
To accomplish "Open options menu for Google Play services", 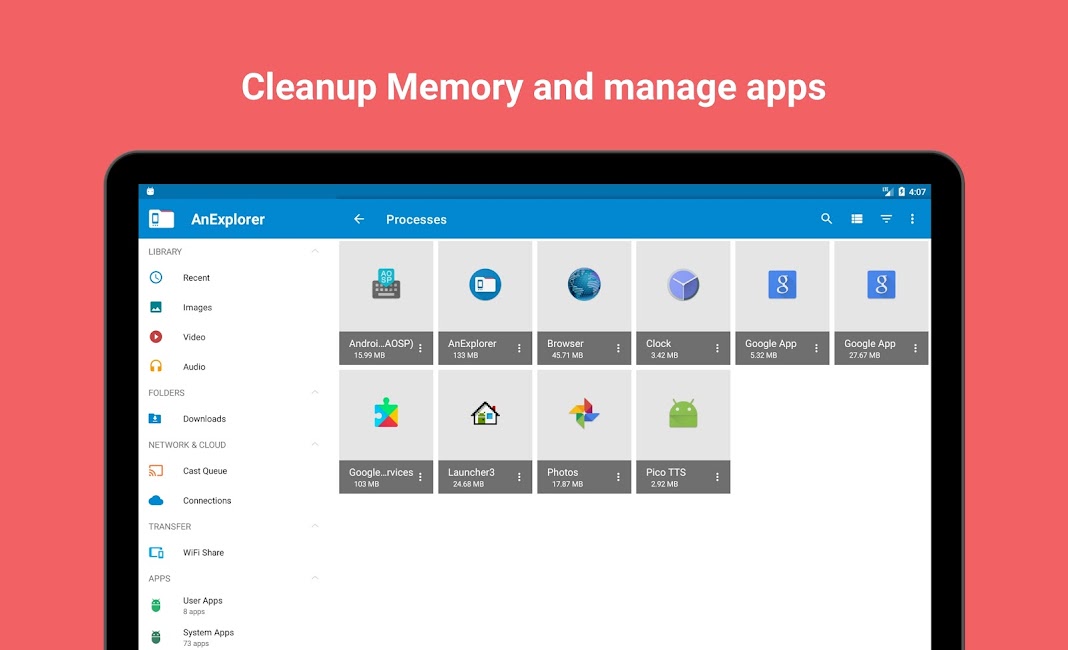I will click(420, 477).
